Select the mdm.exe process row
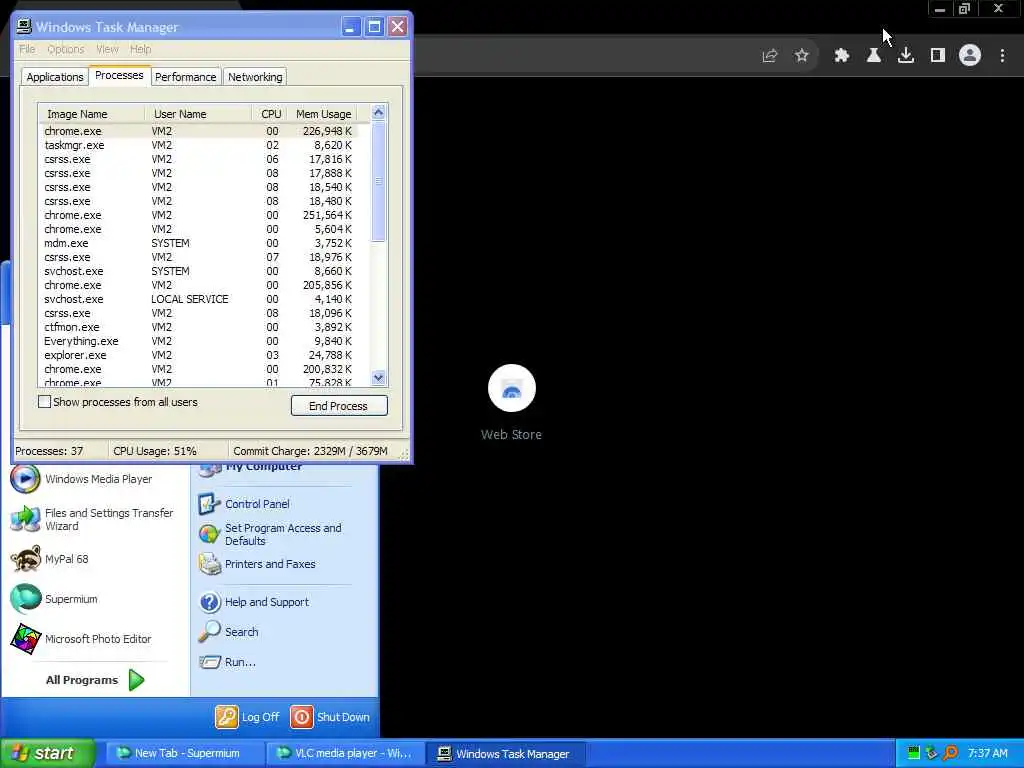The image size is (1024, 768). click(x=199, y=243)
